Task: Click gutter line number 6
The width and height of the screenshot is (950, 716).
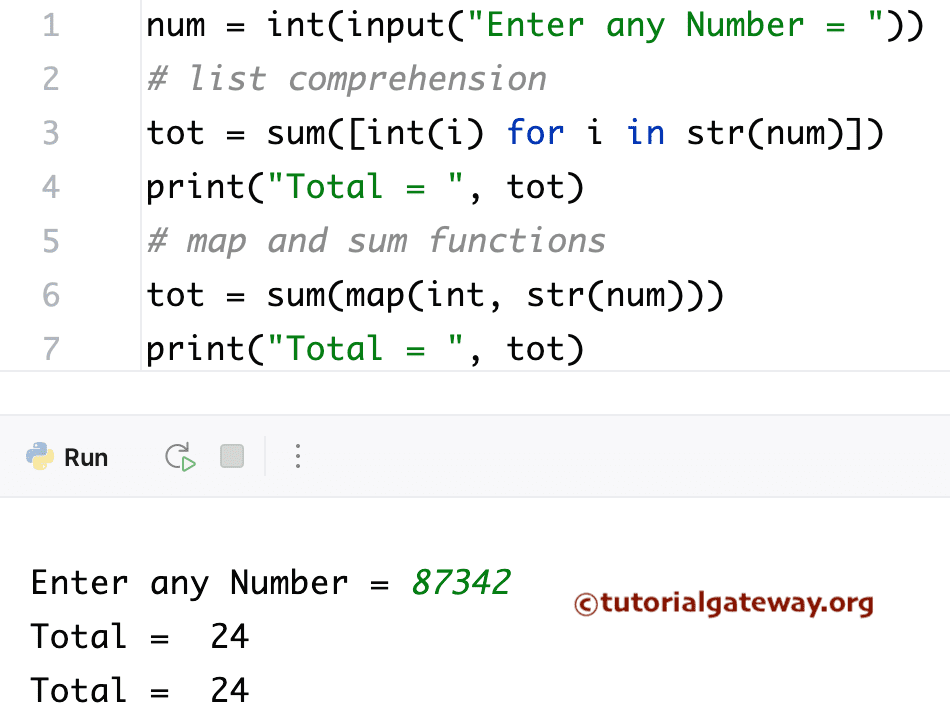Action: [51, 295]
